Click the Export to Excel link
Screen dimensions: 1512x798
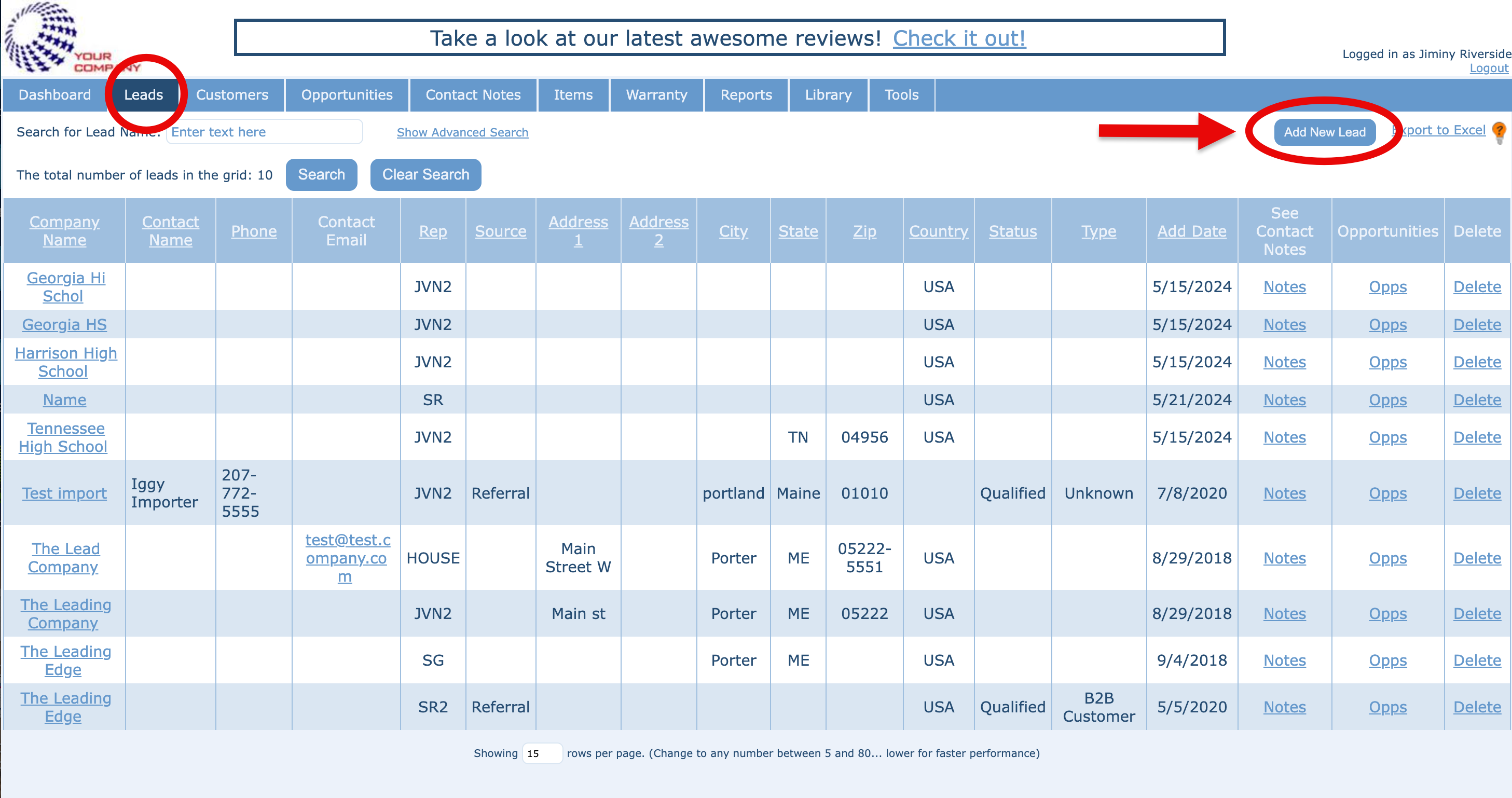(1441, 130)
